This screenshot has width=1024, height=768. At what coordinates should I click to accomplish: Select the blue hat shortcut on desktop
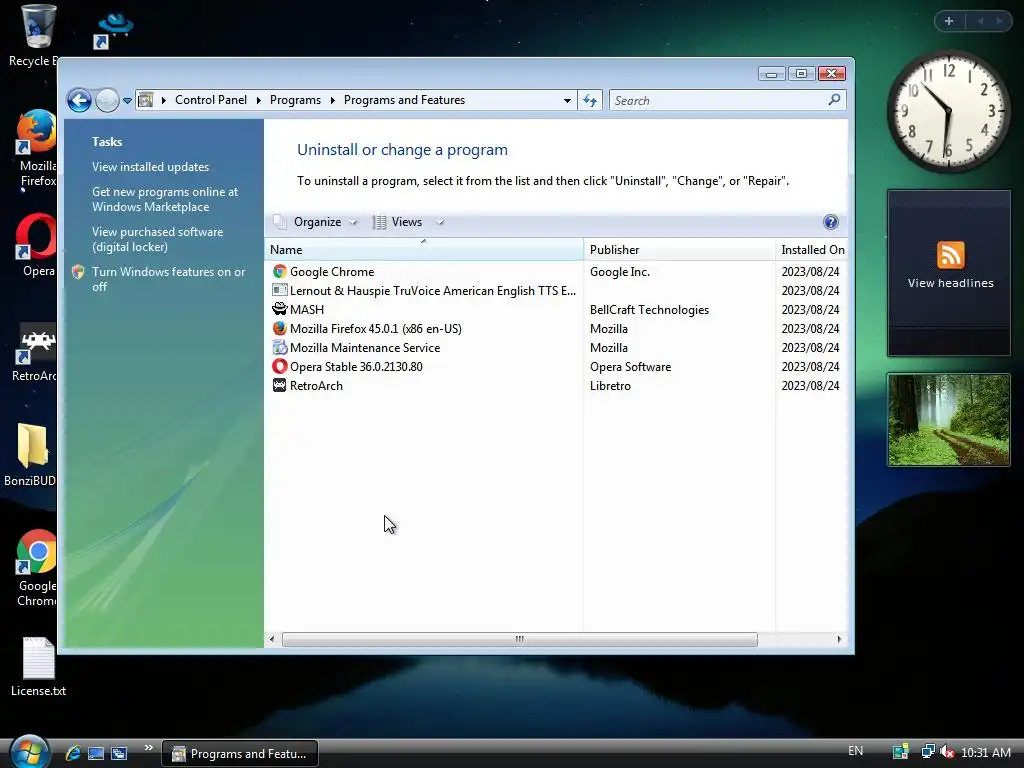tap(114, 31)
